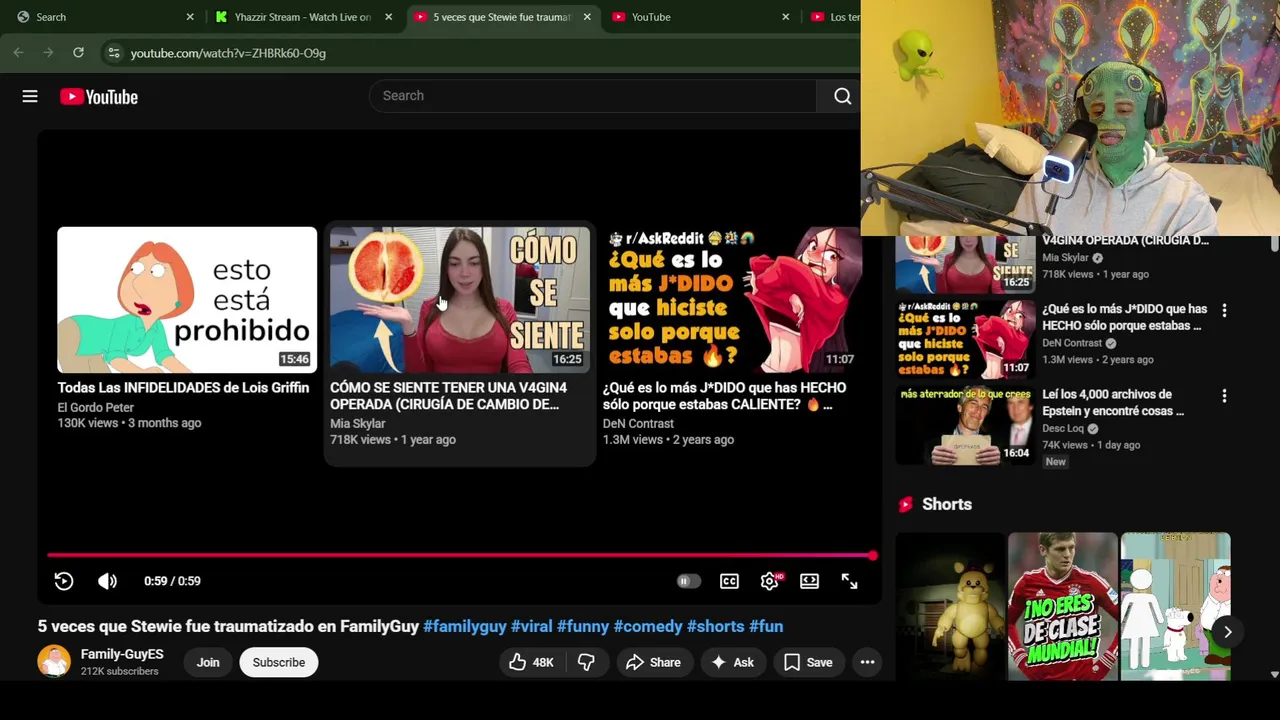
Task: Click the replay video button
Action: [63, 581]
